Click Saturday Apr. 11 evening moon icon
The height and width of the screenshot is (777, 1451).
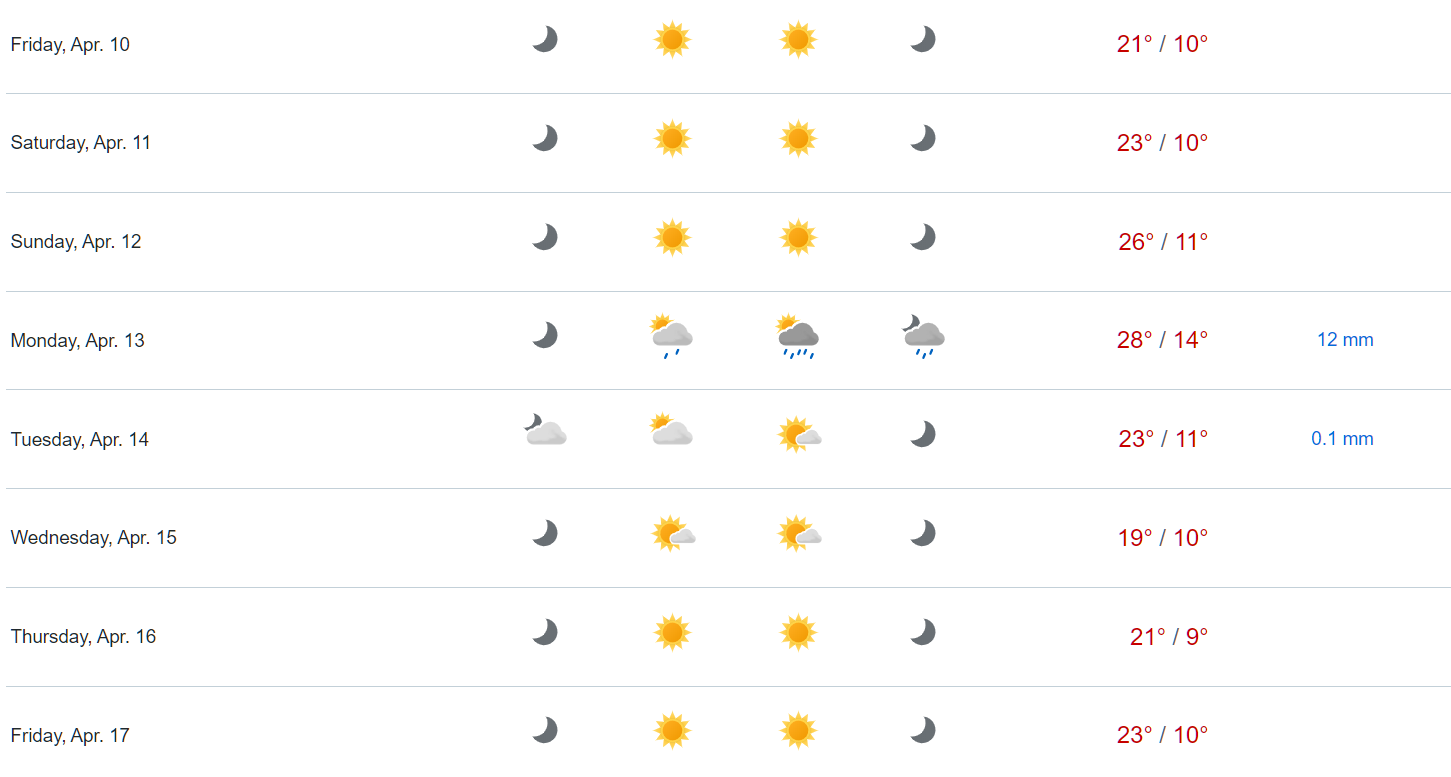(x=922, y=138)
